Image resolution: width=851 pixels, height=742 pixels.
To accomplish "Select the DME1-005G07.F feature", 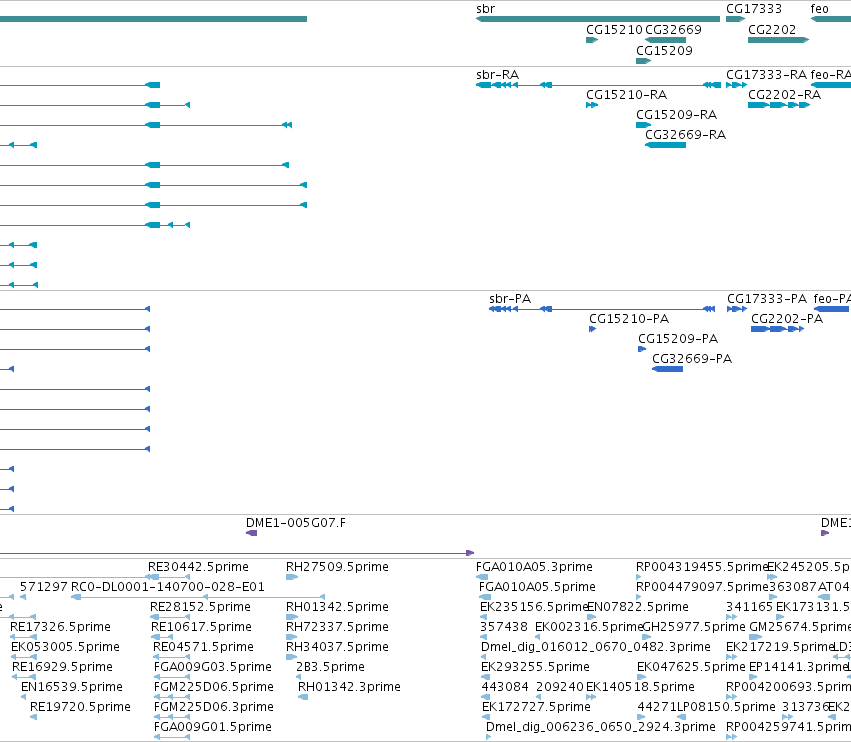I will click(251, 533).
